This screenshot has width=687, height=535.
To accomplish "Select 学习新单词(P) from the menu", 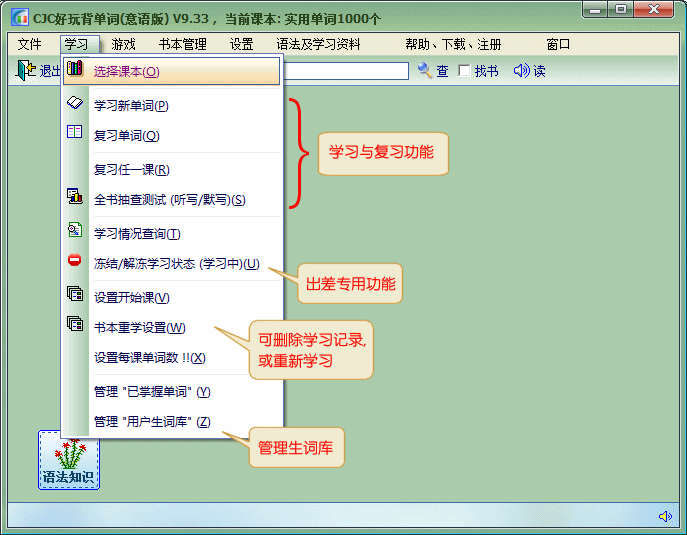I will tap(131, 105).
